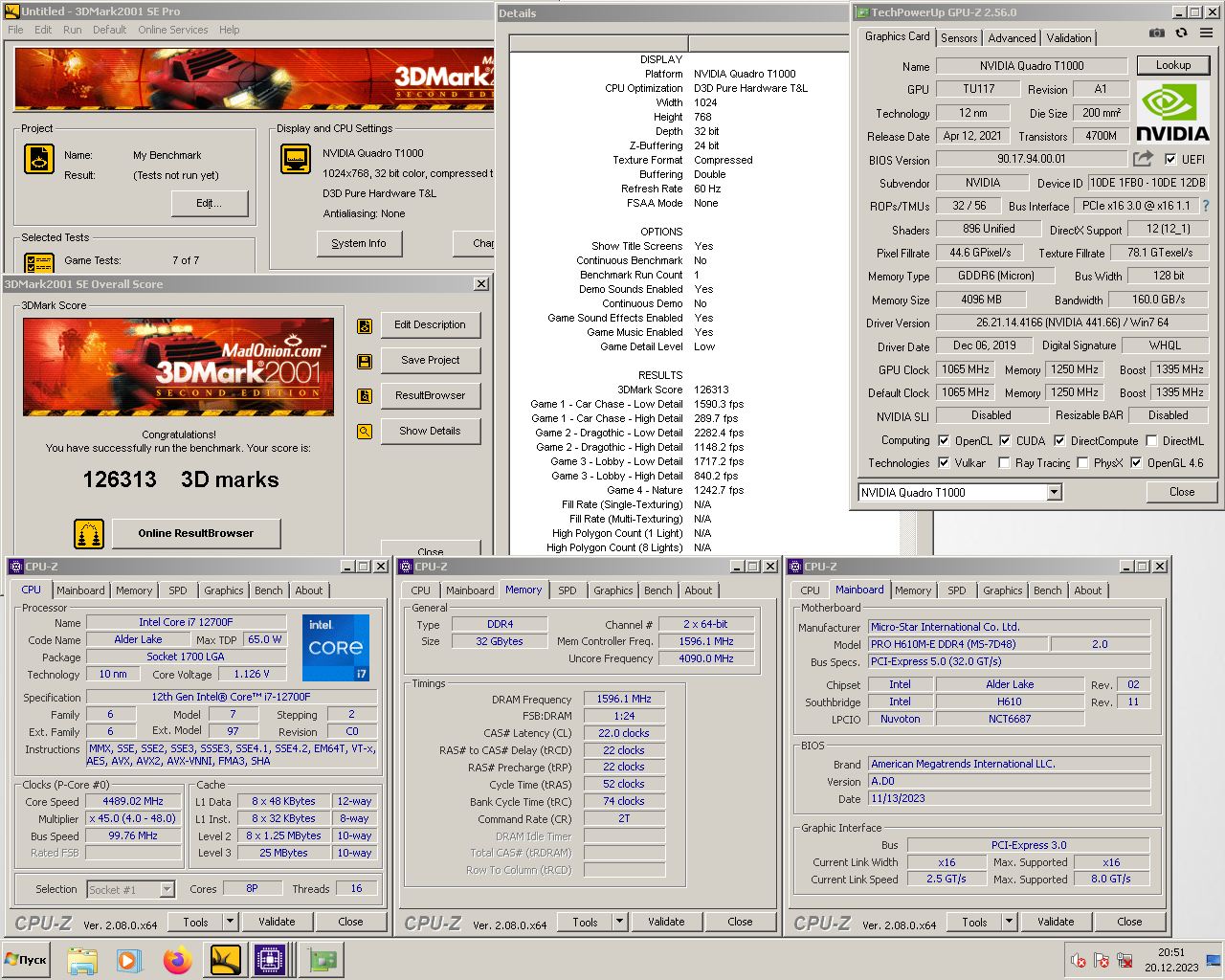Click the 3DMark2001 banner in score window
This screenshot has height=980, width=1225.
point(179,367)
